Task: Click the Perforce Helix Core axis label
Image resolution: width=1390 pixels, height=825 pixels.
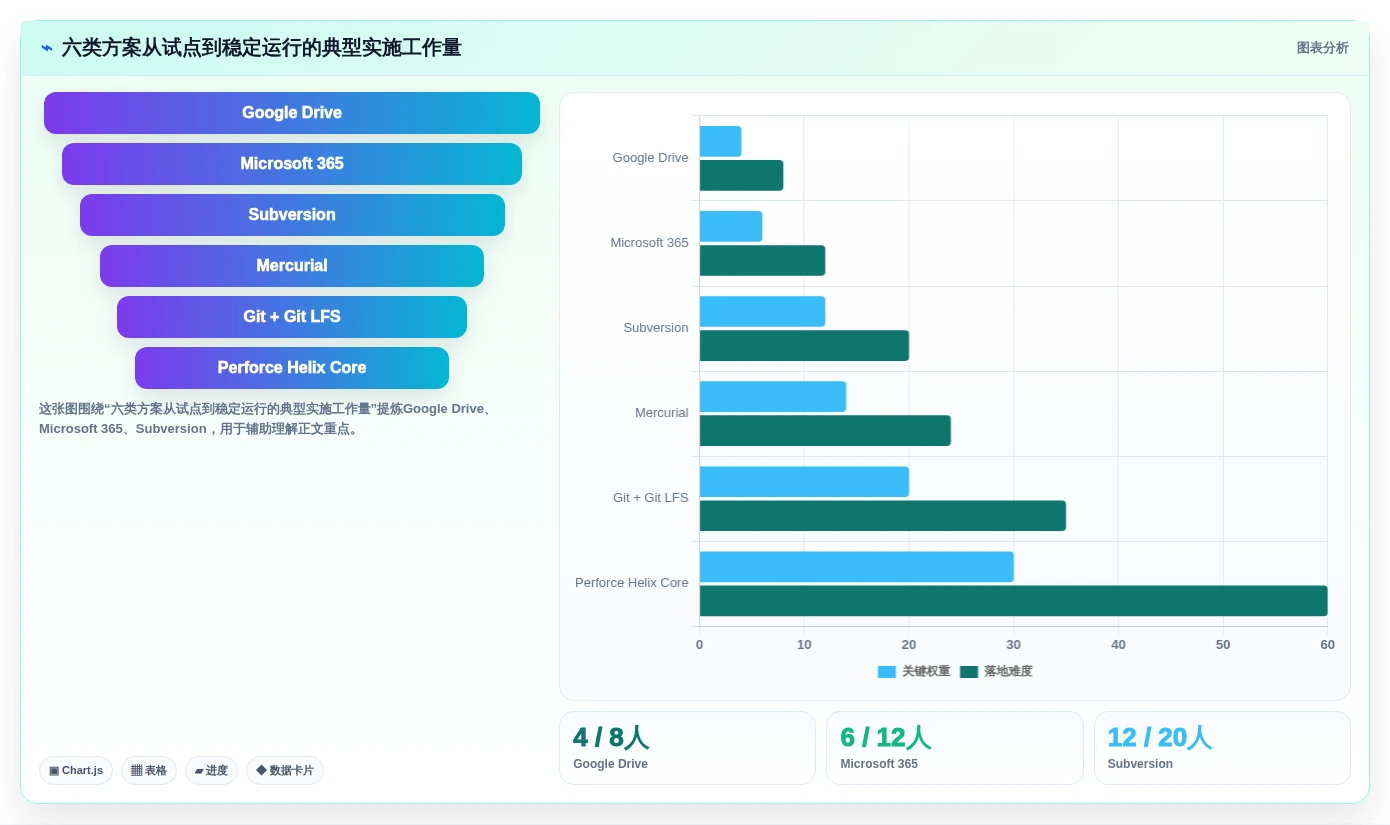Action: coord(632,583)
